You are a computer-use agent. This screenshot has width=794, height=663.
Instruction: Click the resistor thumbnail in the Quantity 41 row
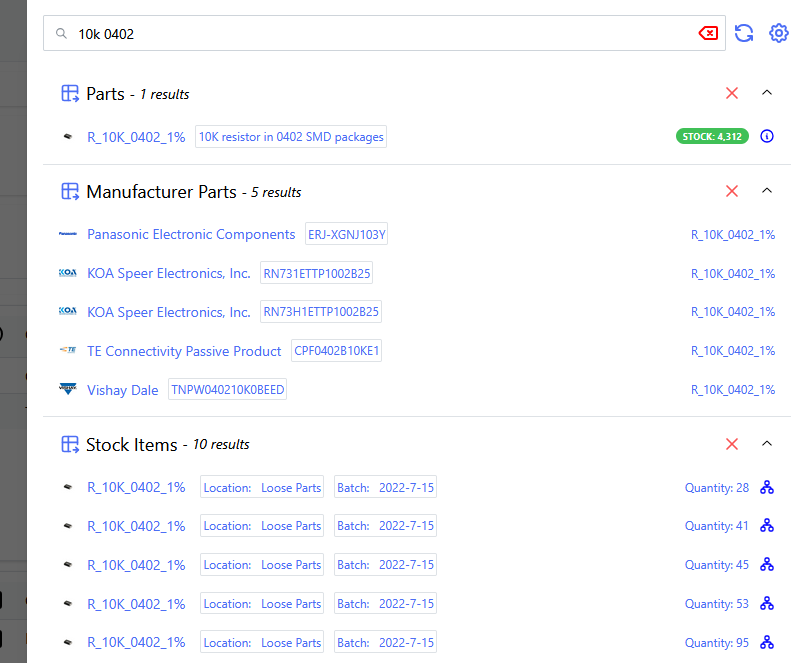tap(67, 526)
